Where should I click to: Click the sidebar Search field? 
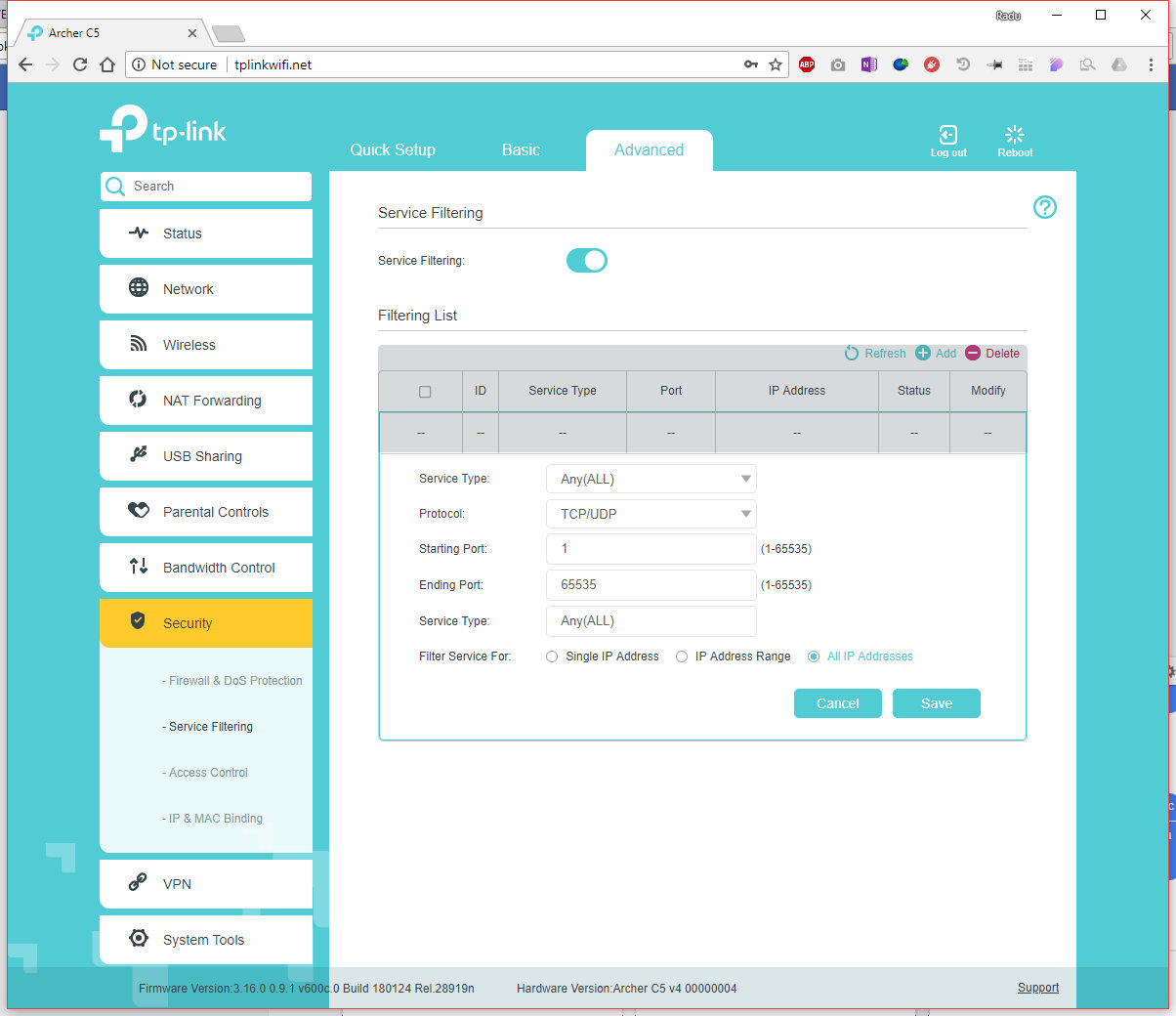point(206,187)
